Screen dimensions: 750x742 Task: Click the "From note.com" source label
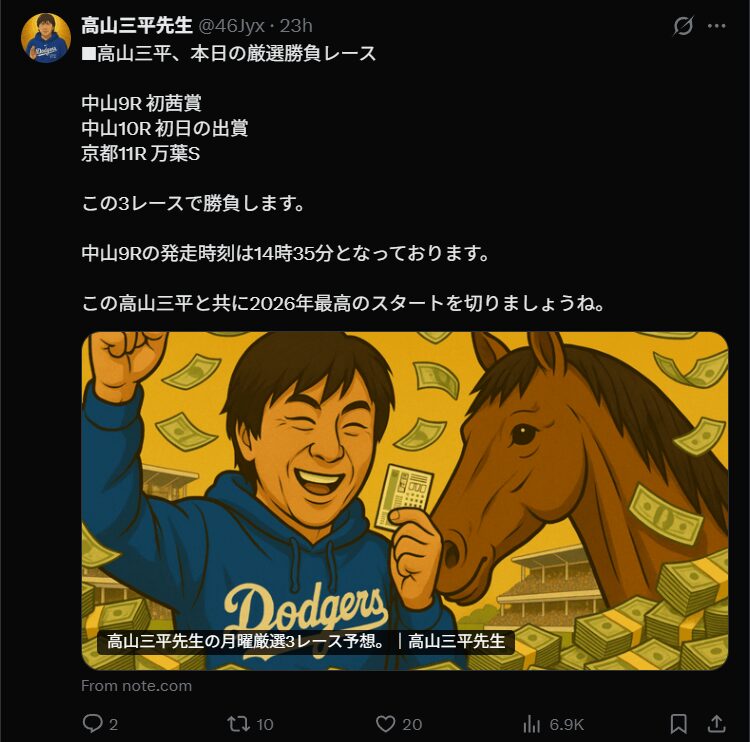pyautogui.click(x=136, y=686)
